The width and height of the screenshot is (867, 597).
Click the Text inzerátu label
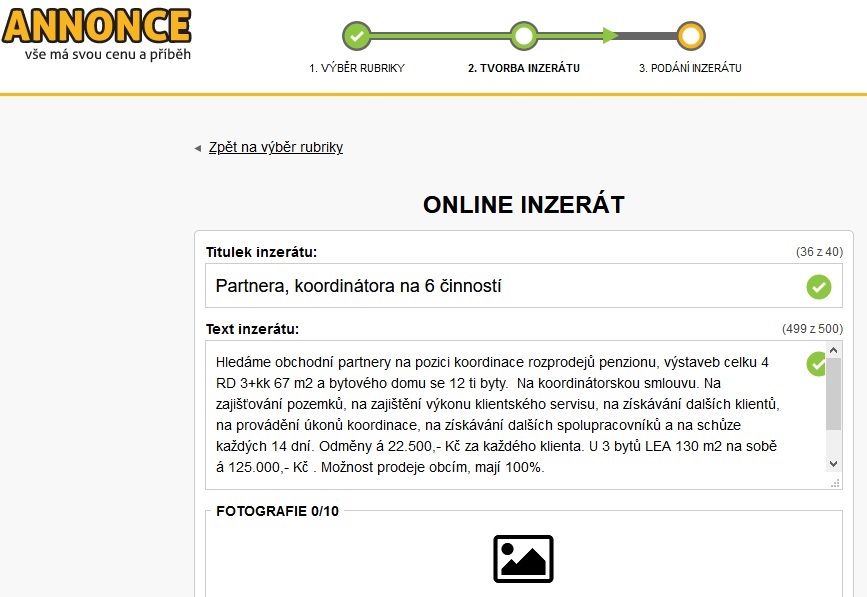tap(252, 329)
